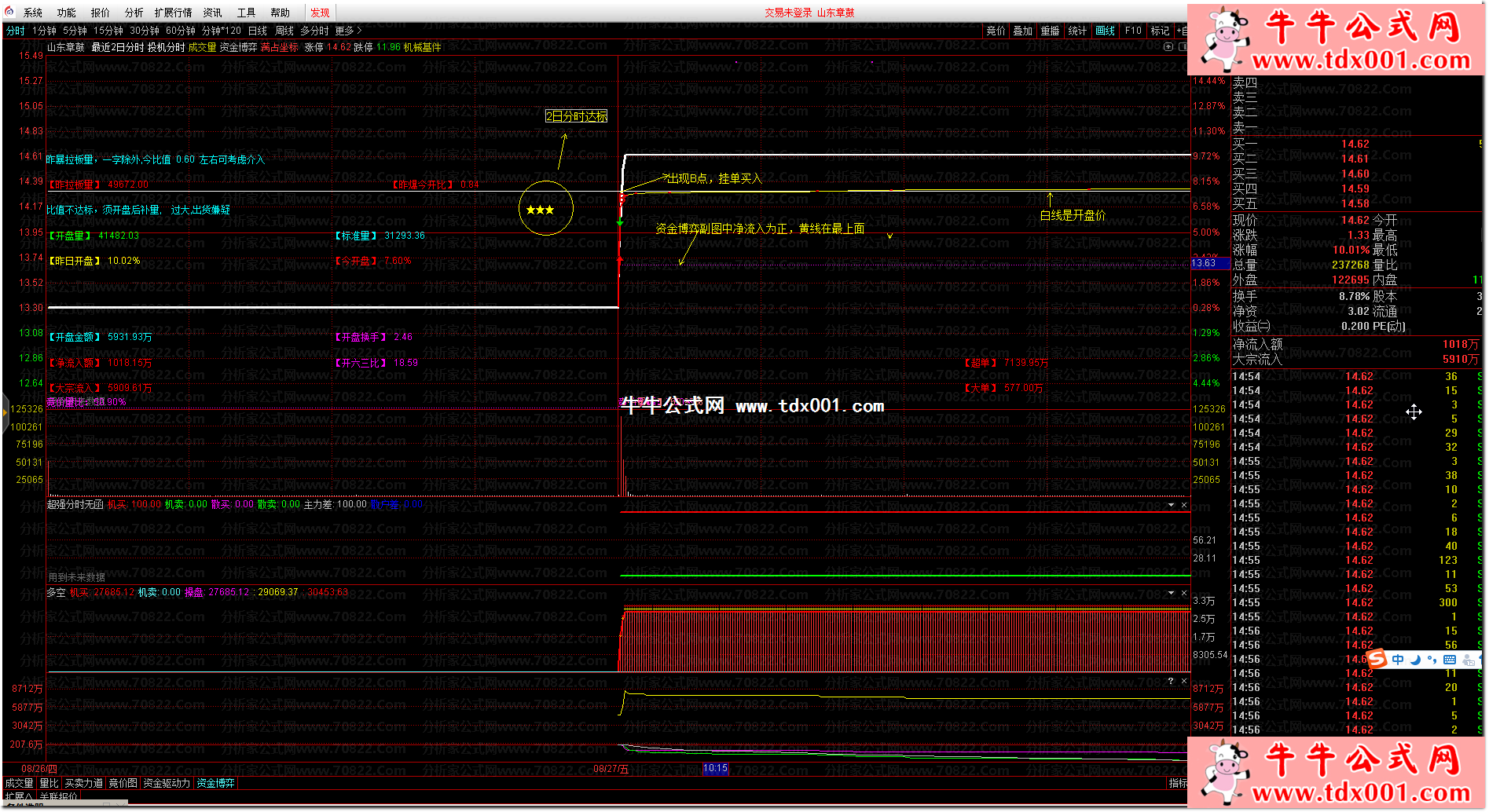Open the 资讯 menu

click(x=213, y=13)
